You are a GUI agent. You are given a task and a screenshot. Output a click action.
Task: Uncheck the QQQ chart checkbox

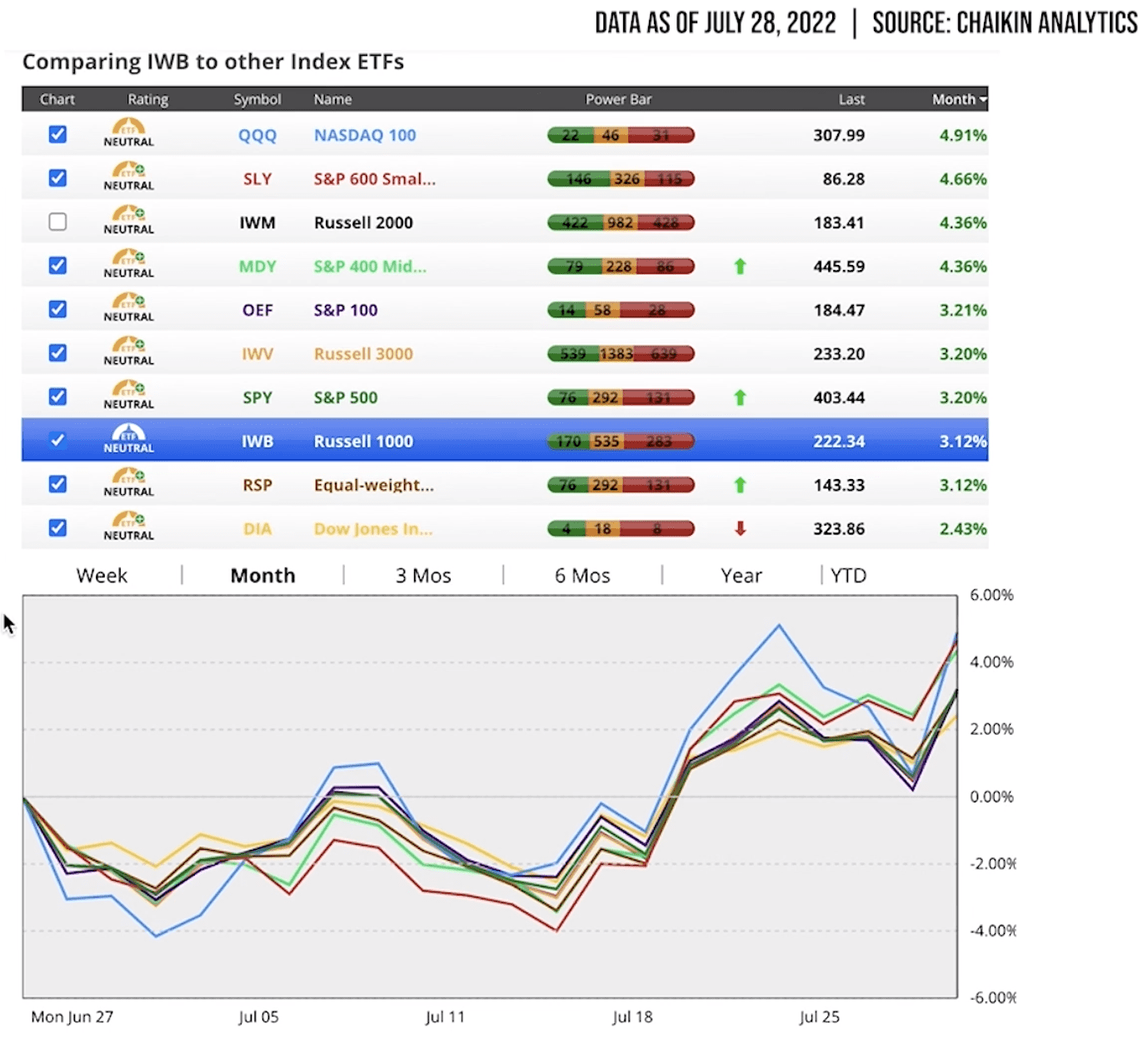point(57,134)
